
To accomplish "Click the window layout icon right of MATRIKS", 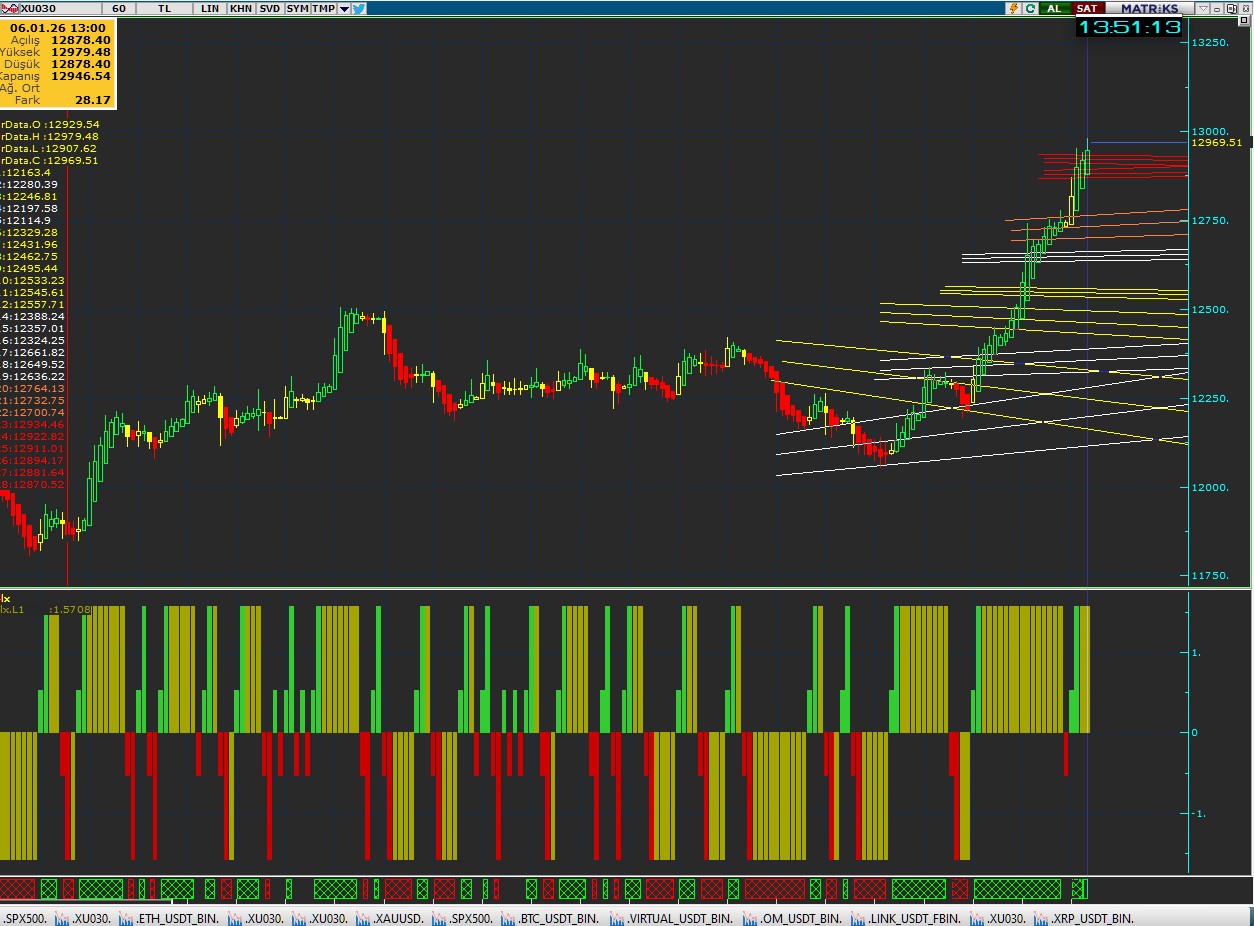I will click(1230, 8).
